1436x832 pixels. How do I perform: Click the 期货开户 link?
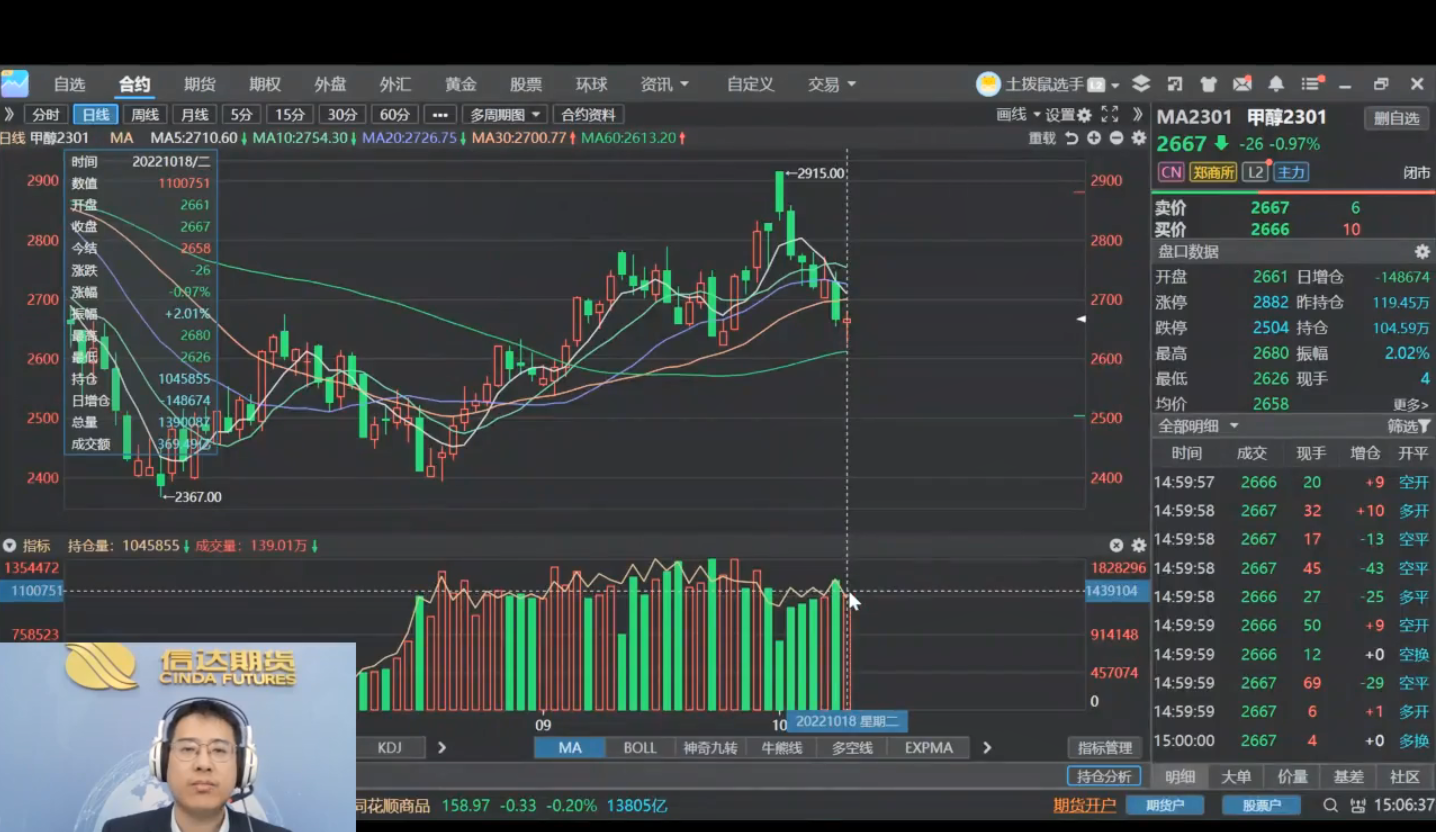pos(1084,805)
